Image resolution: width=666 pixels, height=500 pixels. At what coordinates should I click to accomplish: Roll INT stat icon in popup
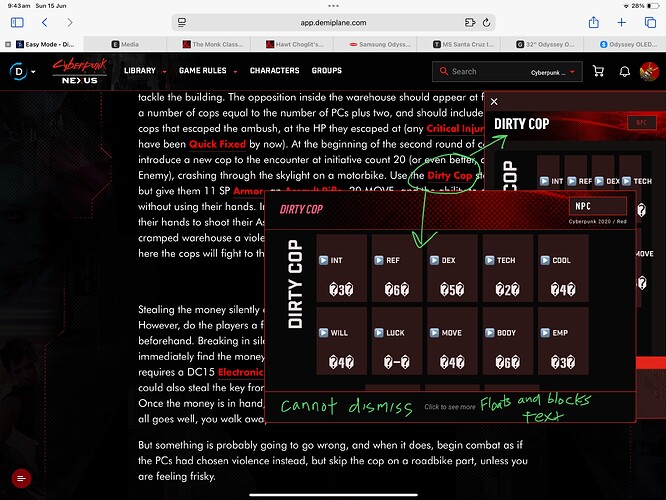pos(323,260)
